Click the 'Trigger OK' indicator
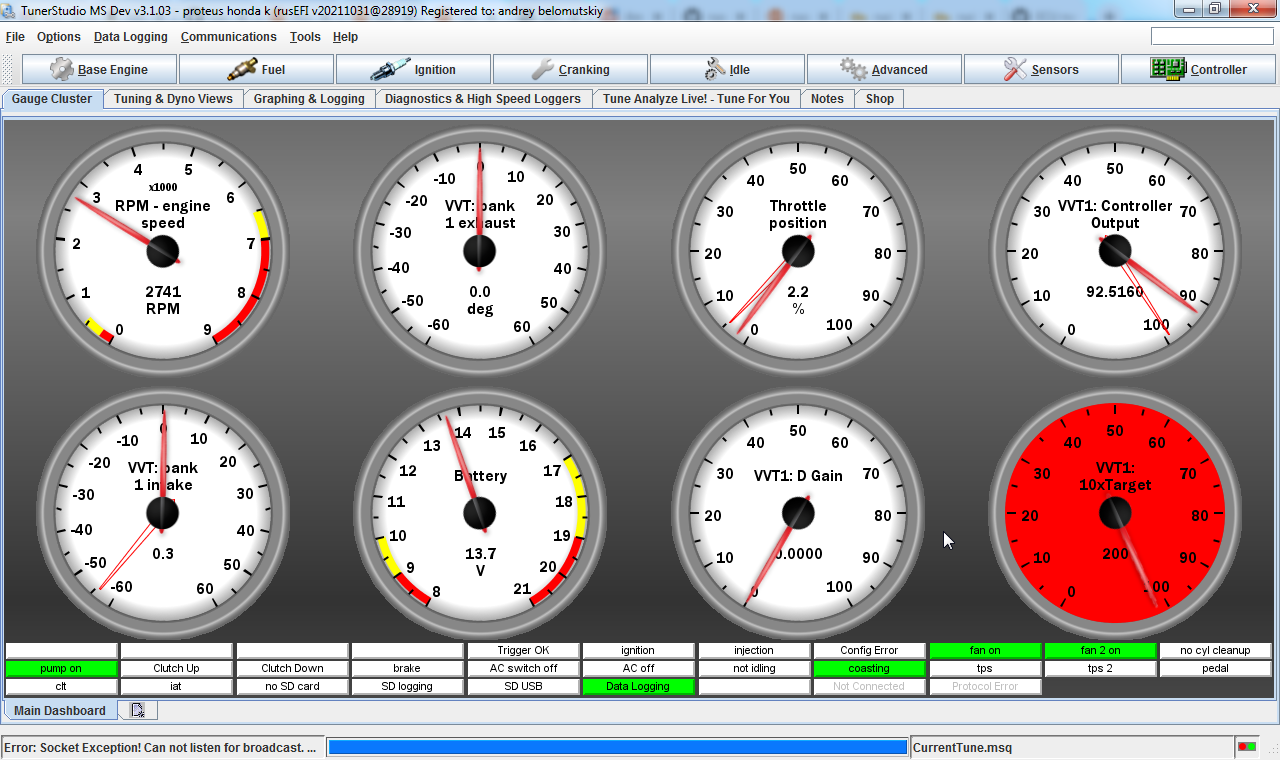Viewport: 1280px width, 760px height. (x=523, y=650)
